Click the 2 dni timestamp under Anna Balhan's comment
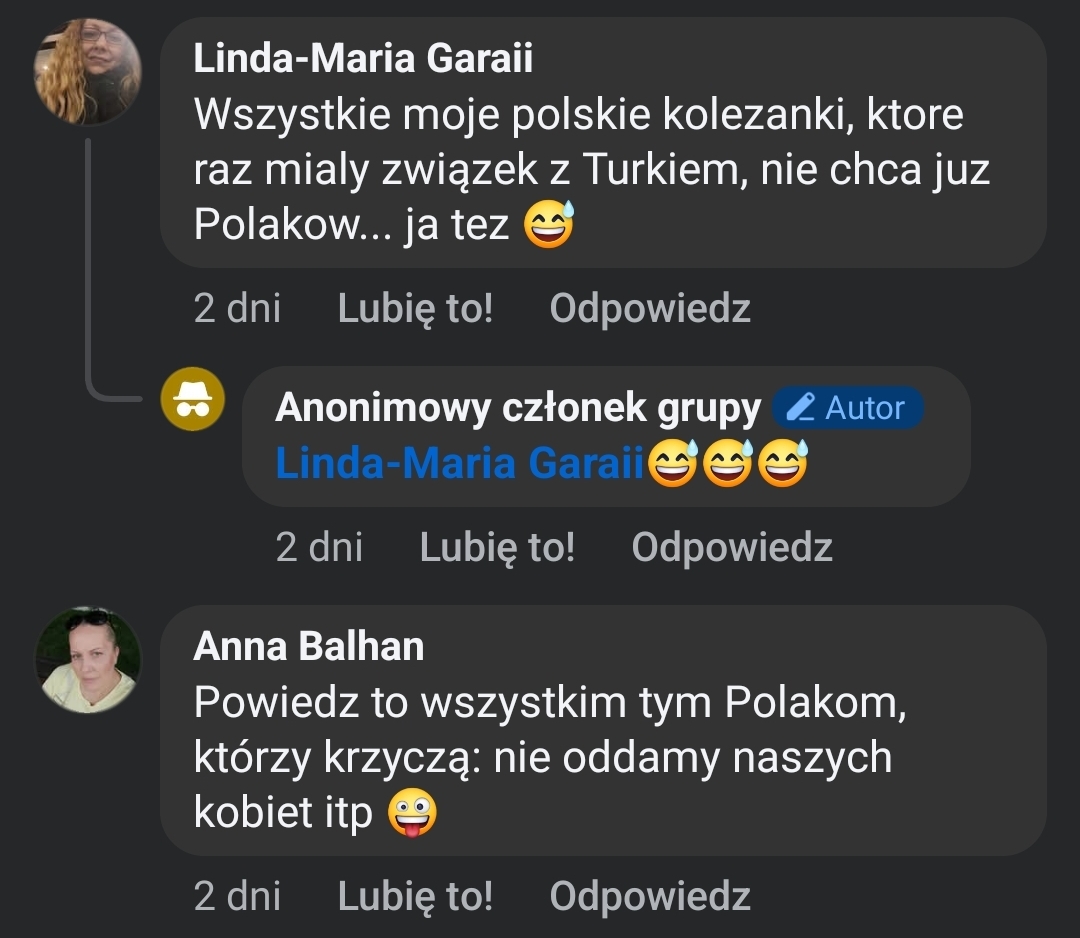Image resolution: width=1080 pixels, height=938 pixels. 237,896
